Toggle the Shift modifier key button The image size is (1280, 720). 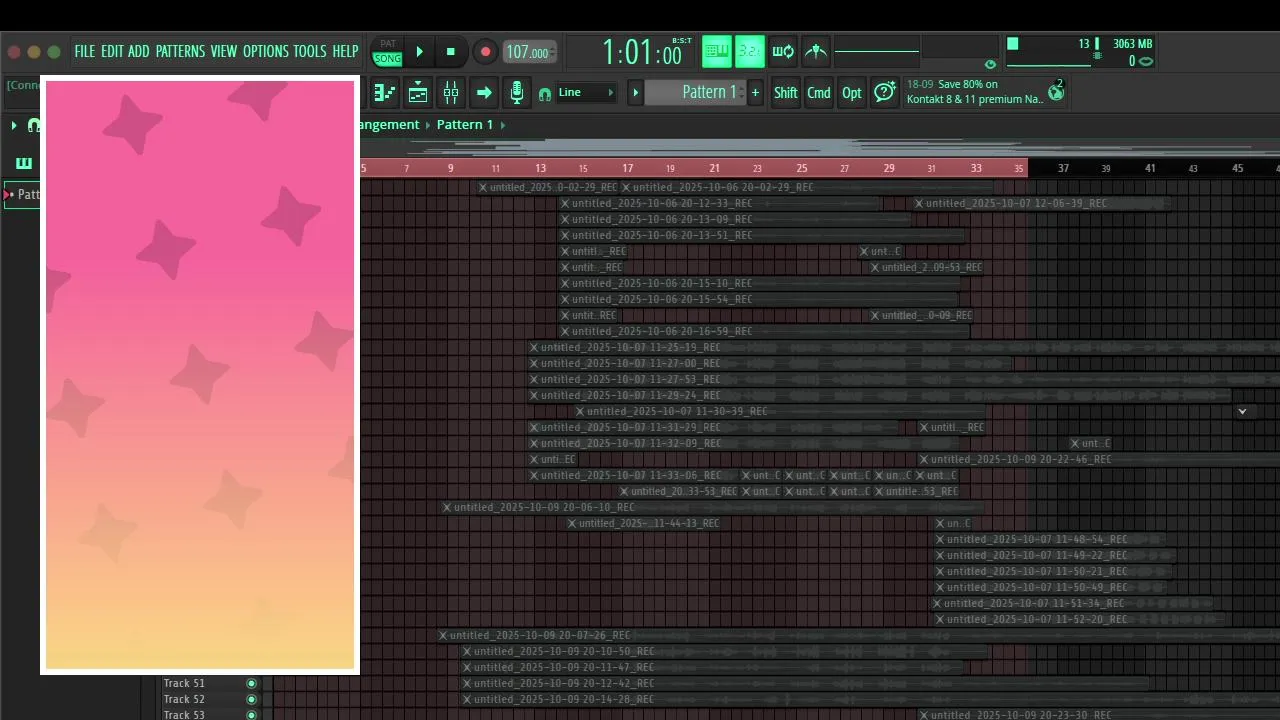click(x=786, y=93)
